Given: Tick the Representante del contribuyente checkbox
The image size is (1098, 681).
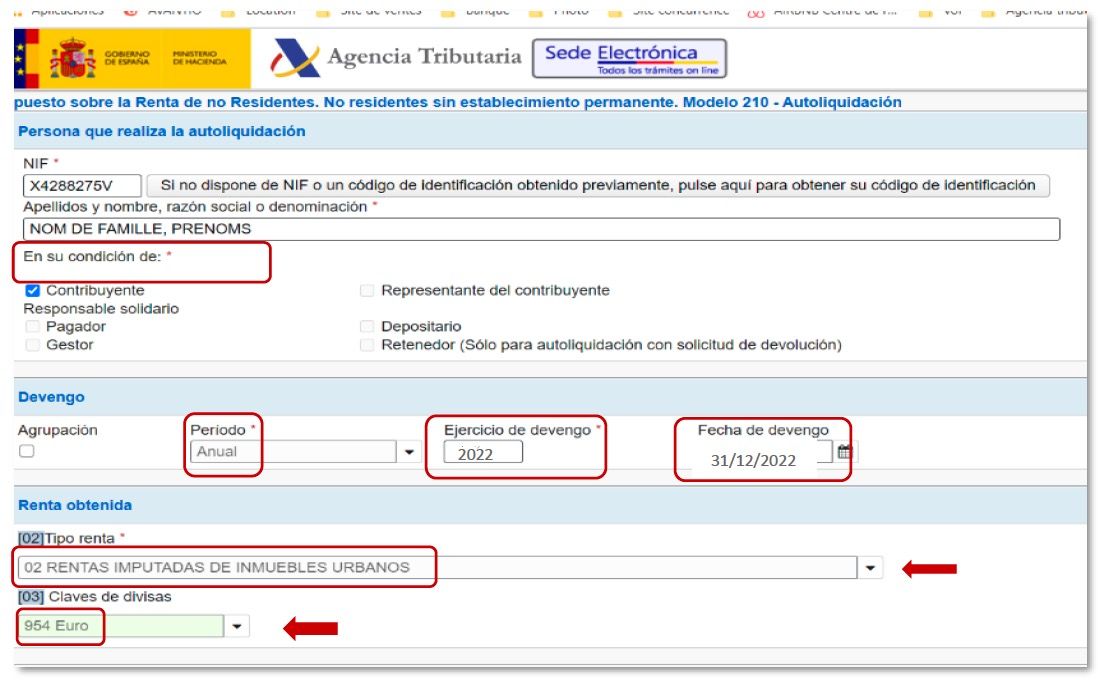Looking at the screenshot, I should 367,291.
